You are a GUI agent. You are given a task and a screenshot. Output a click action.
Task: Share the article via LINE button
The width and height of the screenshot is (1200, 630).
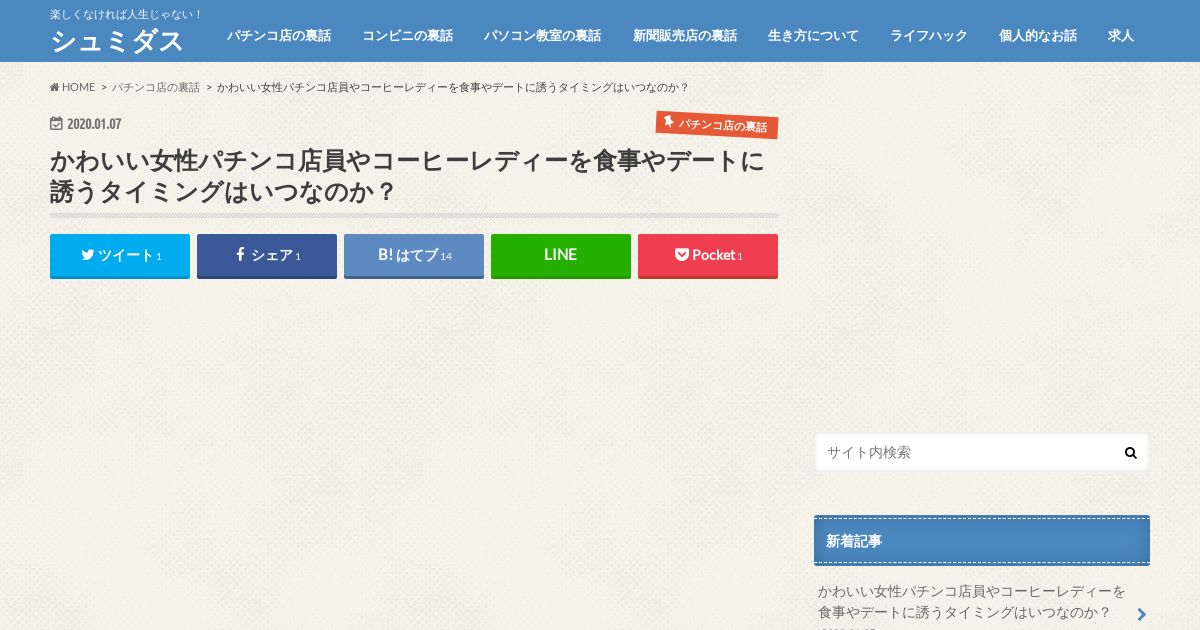point(561,255)
